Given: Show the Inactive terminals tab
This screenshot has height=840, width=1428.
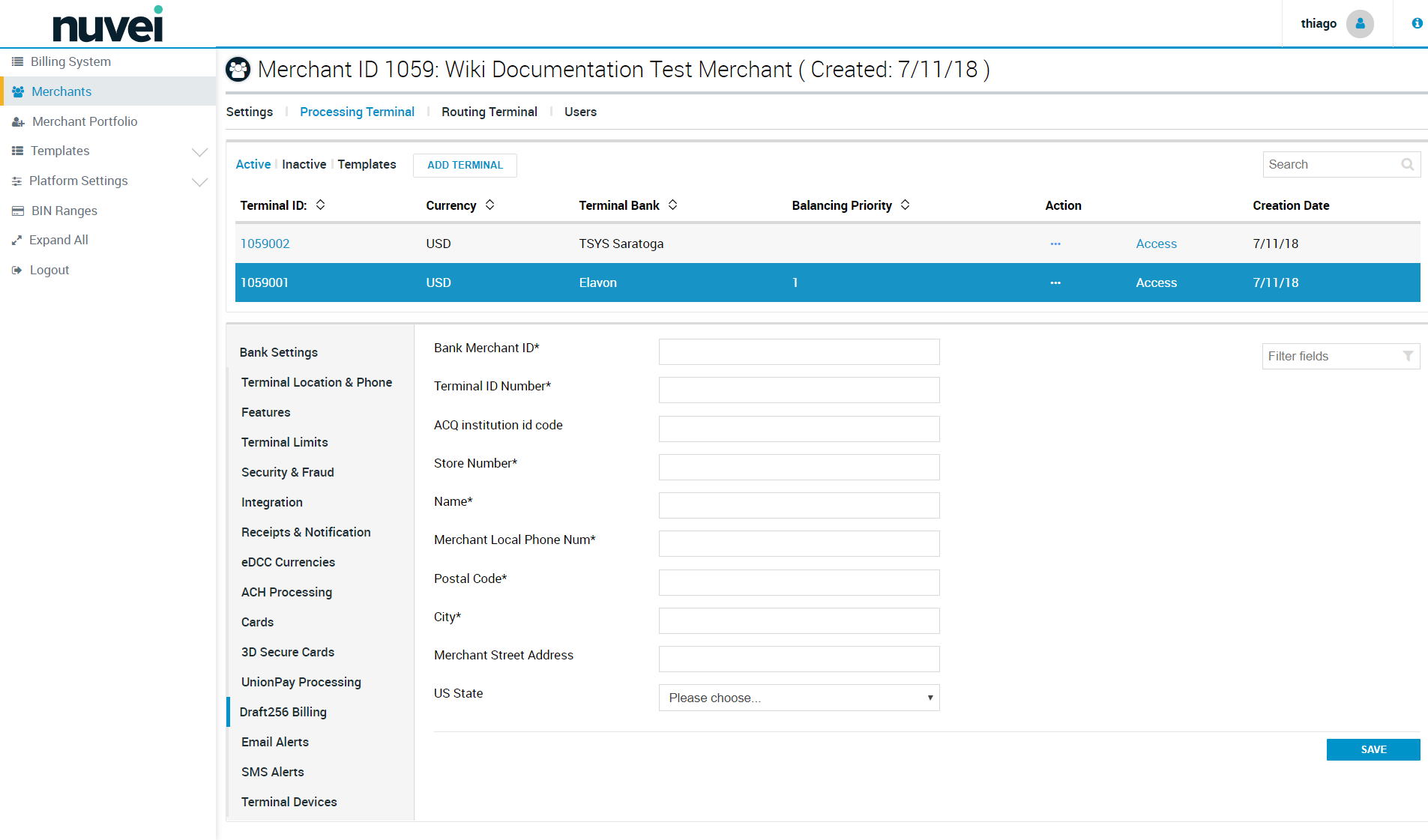Looking at the screenshot, I should coord(304,164).
